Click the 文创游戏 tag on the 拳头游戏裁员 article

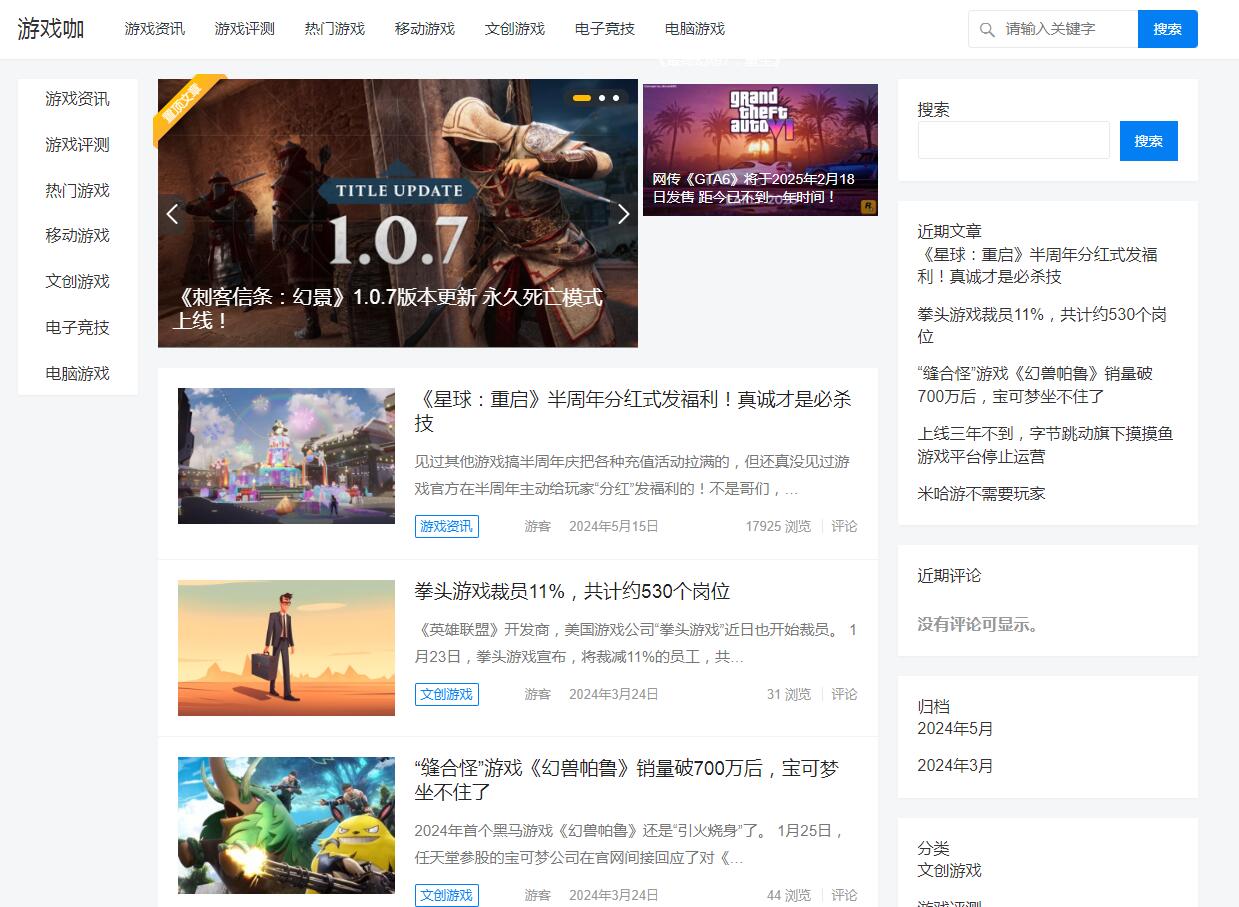click(x=447, y=694)
